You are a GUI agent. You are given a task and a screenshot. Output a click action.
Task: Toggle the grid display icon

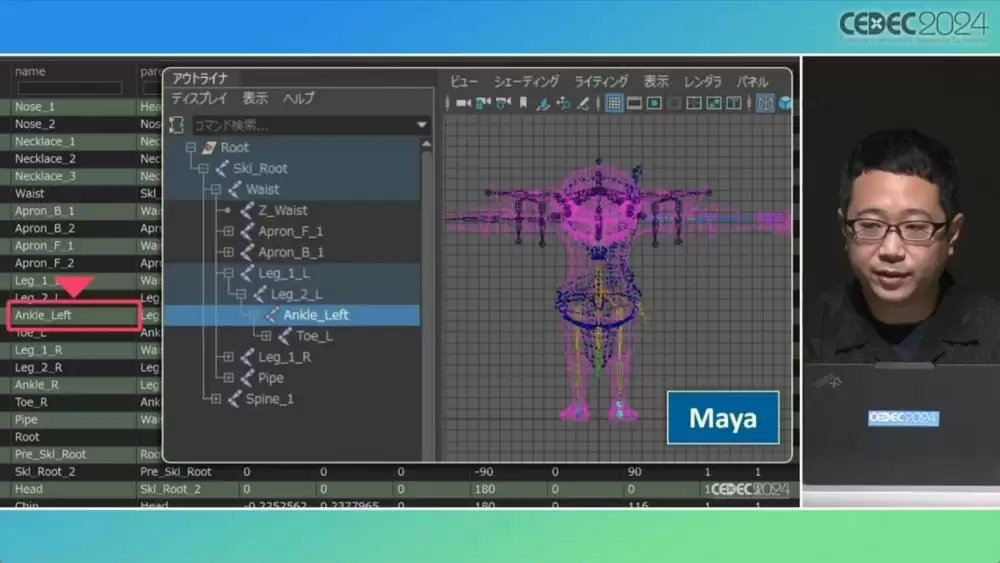pos(614,103)
